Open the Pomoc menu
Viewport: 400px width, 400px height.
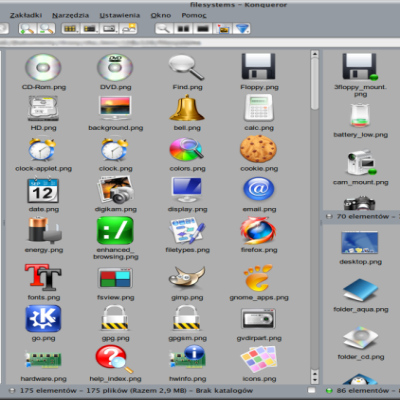(x=194, y=15)
